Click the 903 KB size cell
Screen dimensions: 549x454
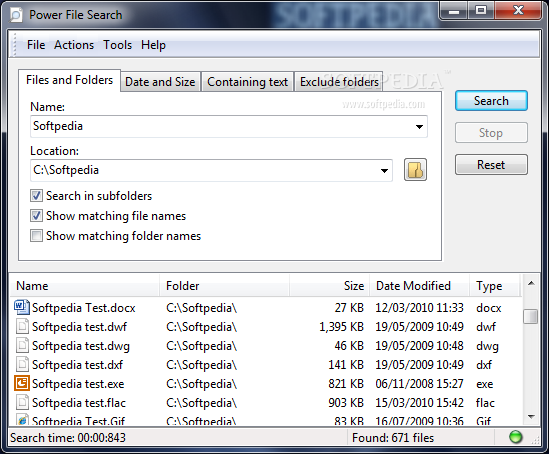tap(346, 403)
